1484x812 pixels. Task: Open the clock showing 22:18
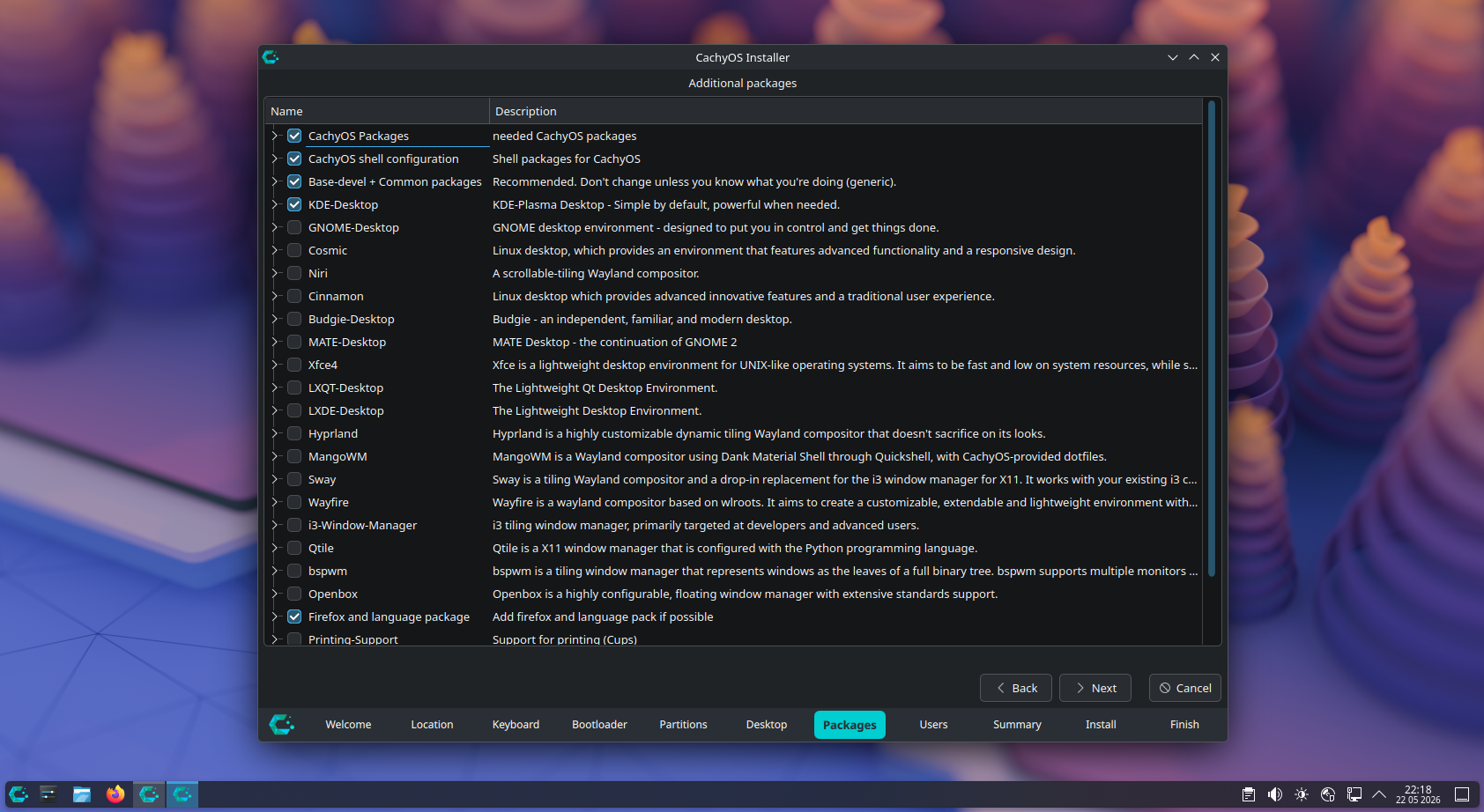[x=1418, y=794]
